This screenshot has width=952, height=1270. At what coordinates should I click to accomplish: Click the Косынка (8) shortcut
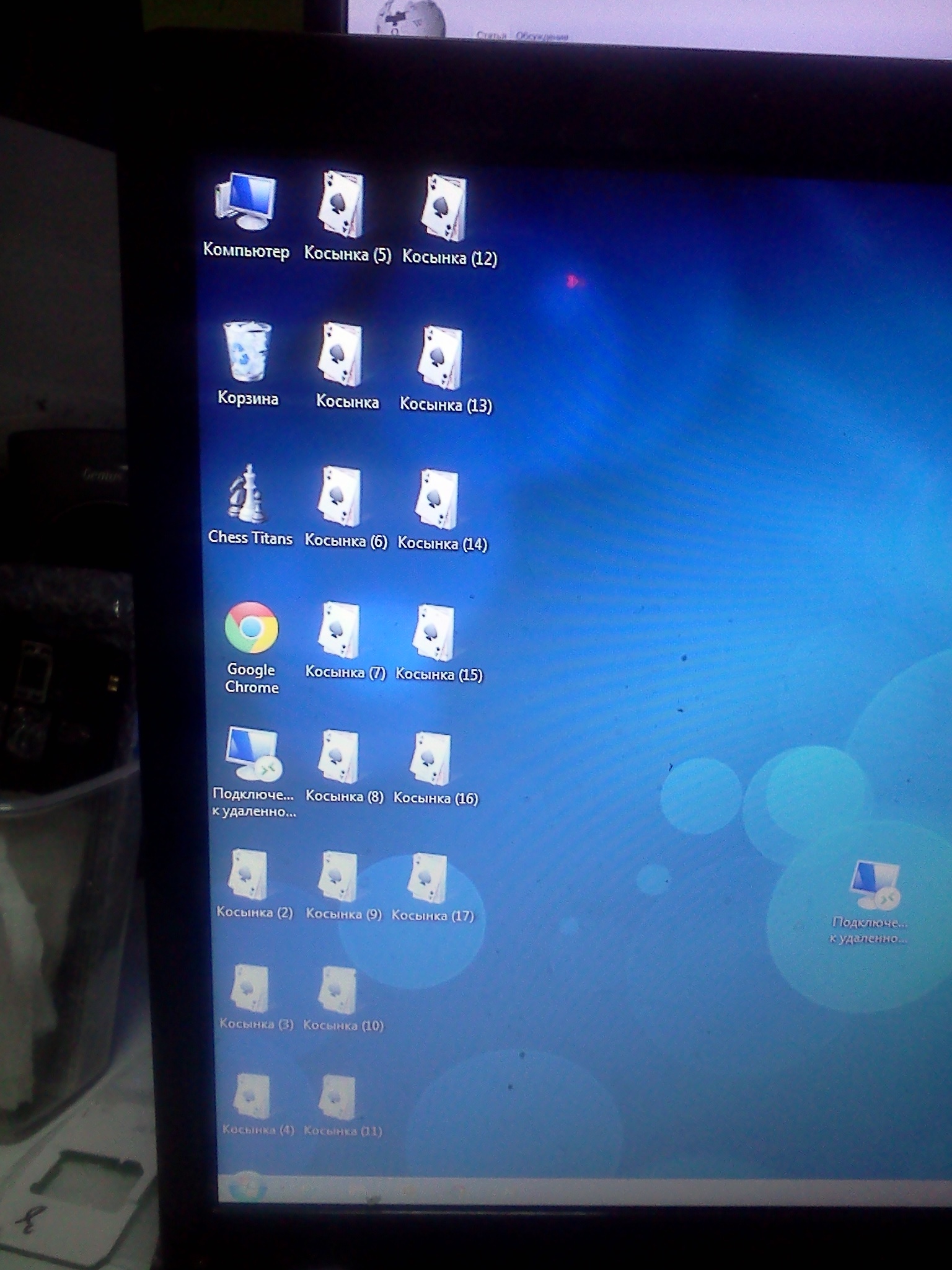344,767
